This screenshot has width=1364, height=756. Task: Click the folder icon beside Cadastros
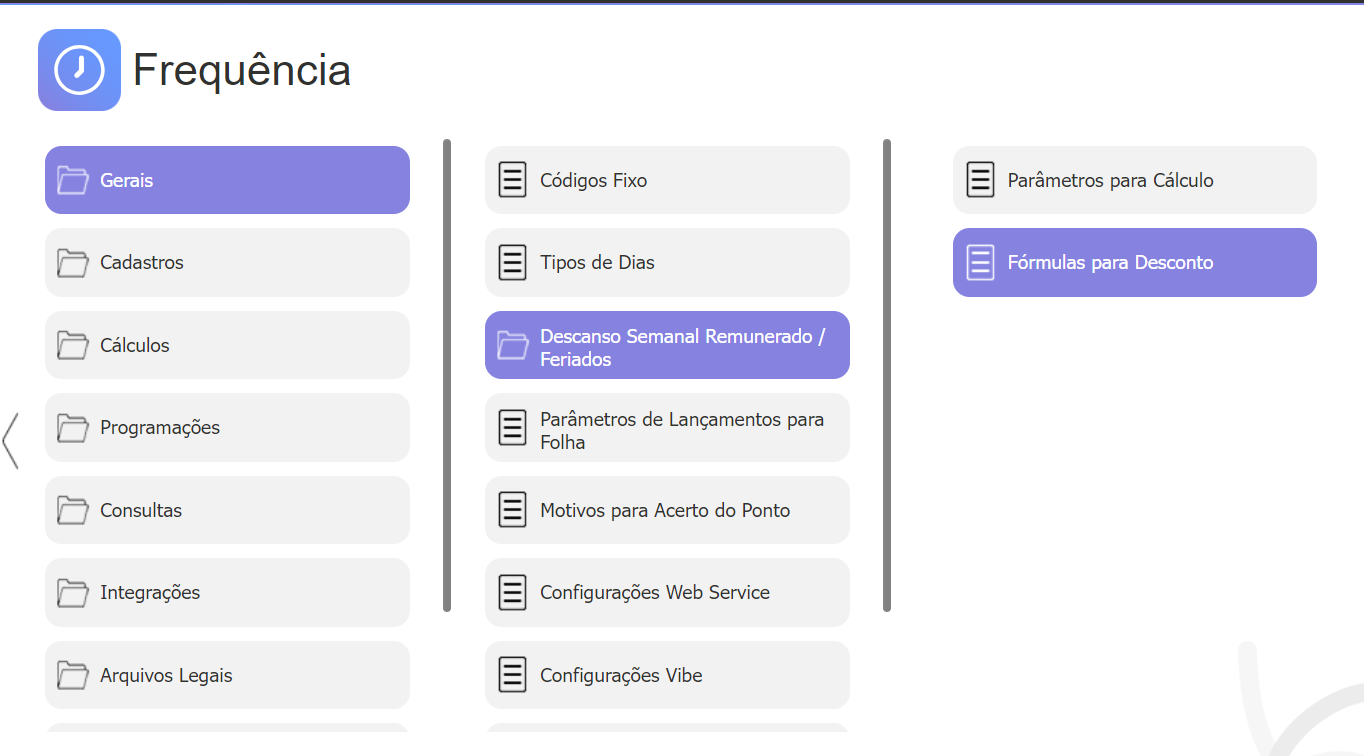coord(72,263)
